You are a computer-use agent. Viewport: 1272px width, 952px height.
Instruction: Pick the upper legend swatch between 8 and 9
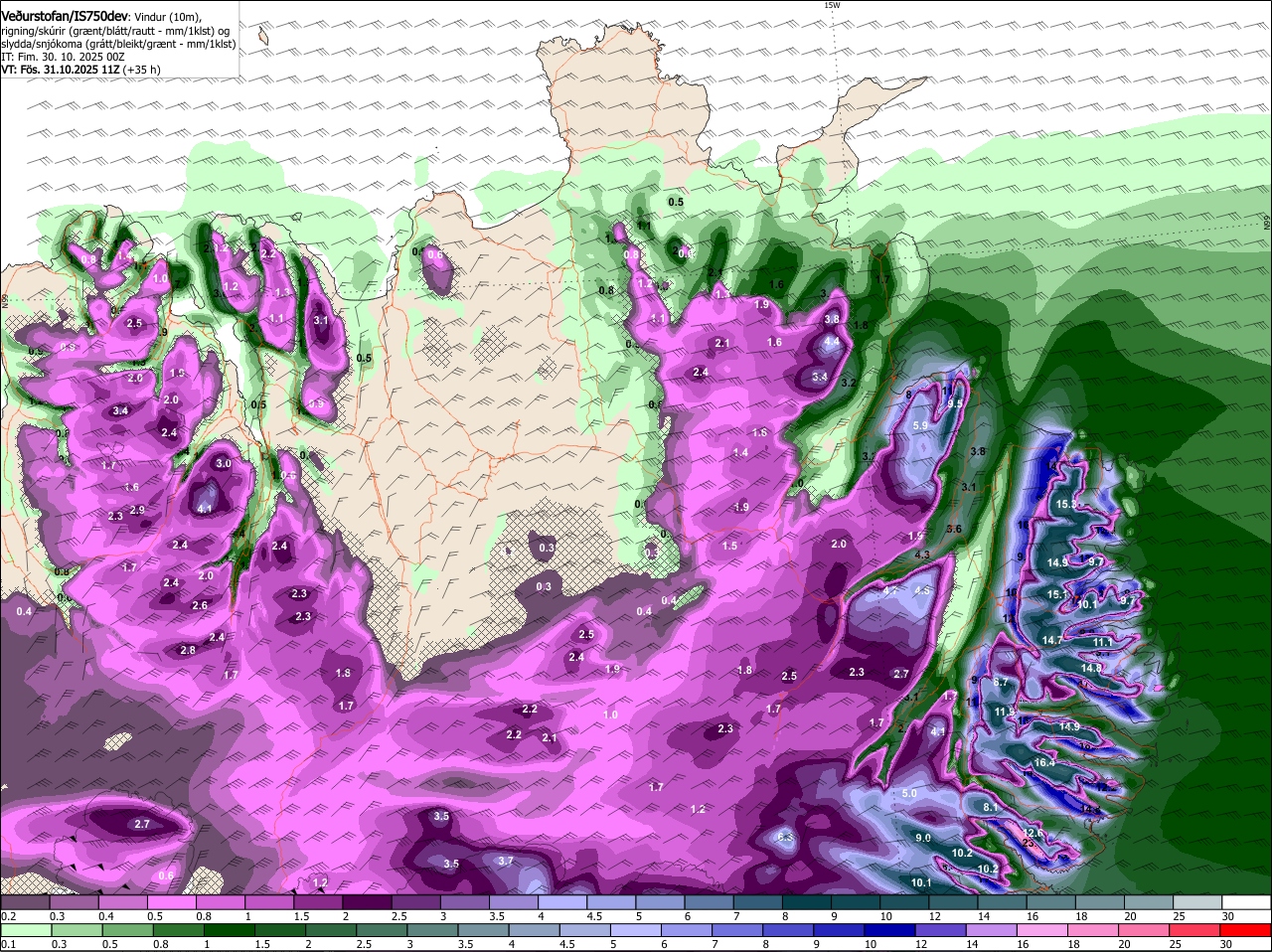pos(809,901)
